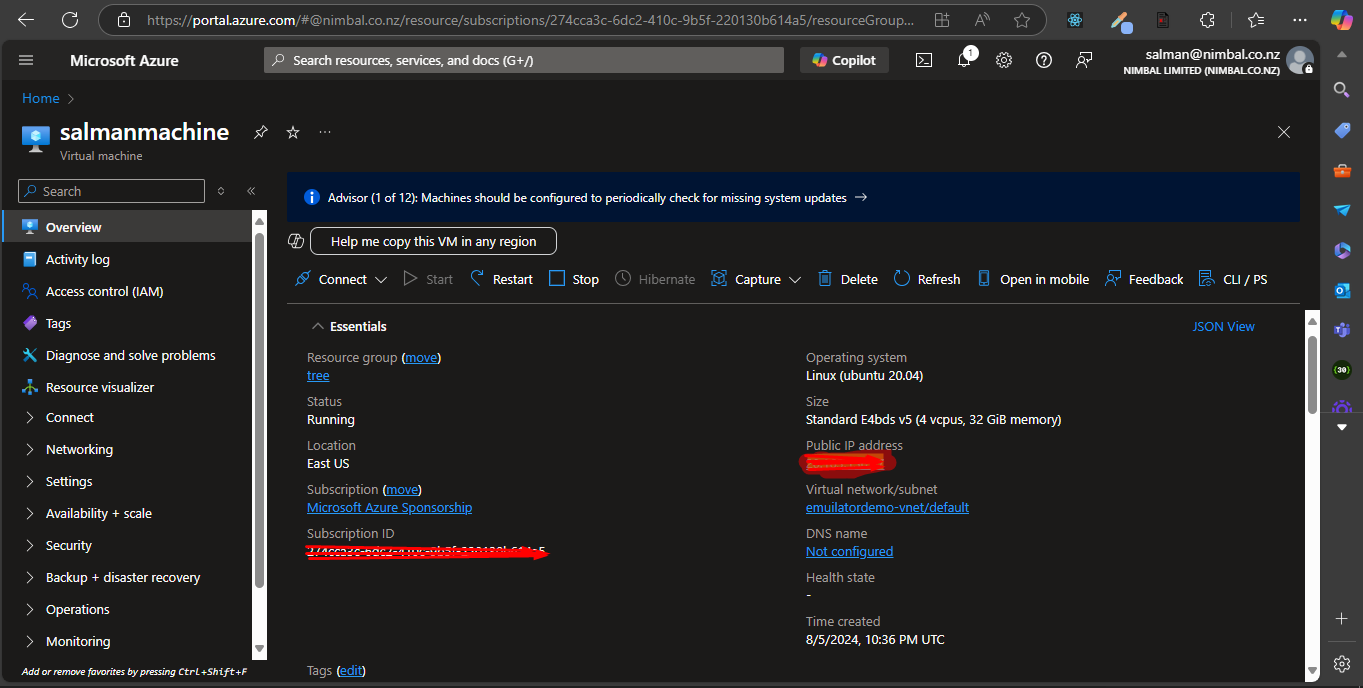Open the Connect dropdown in toolbar

pos(341,279)
